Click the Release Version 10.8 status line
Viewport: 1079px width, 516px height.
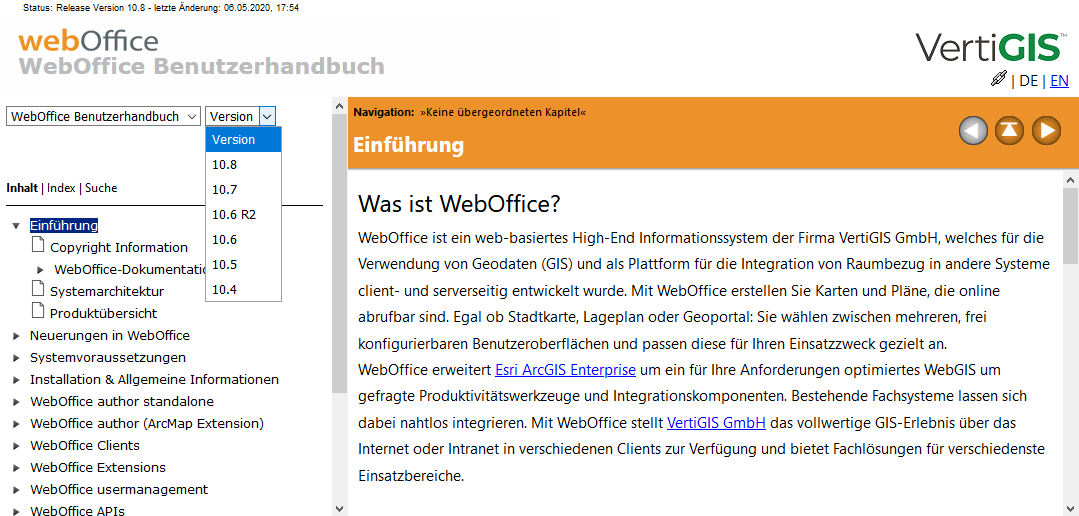(160, 8)
